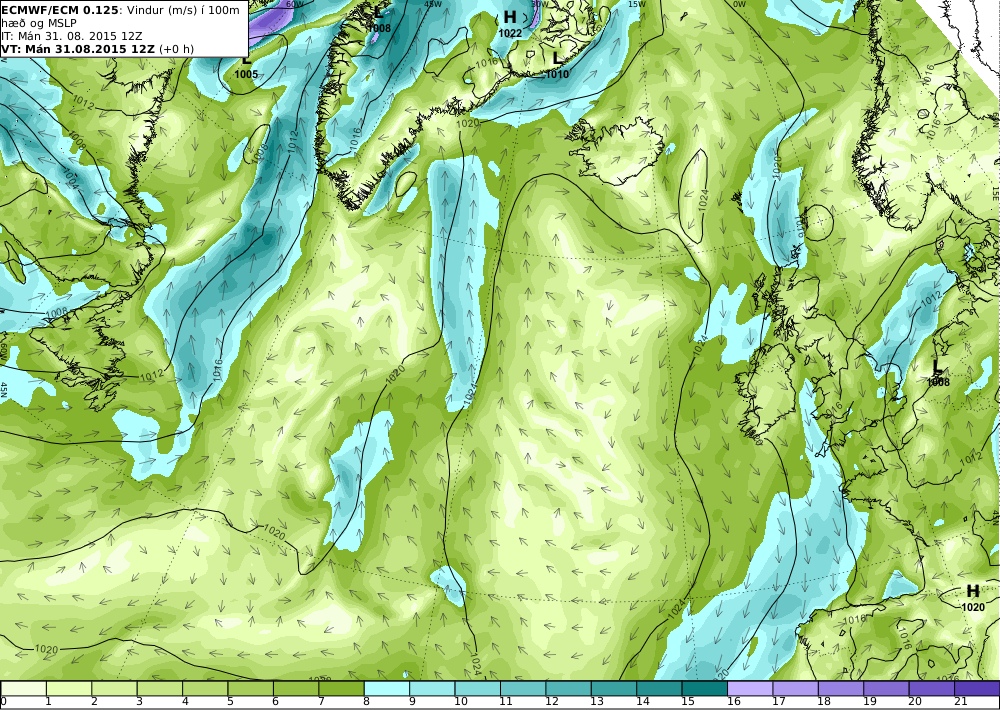
Task: Click the "VT: Mán 31.08.2015 12Z" valid time
Action: [x=79, y=49]
